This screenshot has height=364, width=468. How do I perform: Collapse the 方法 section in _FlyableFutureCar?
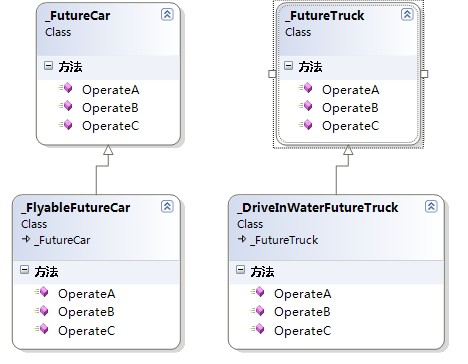click(24, 269)
